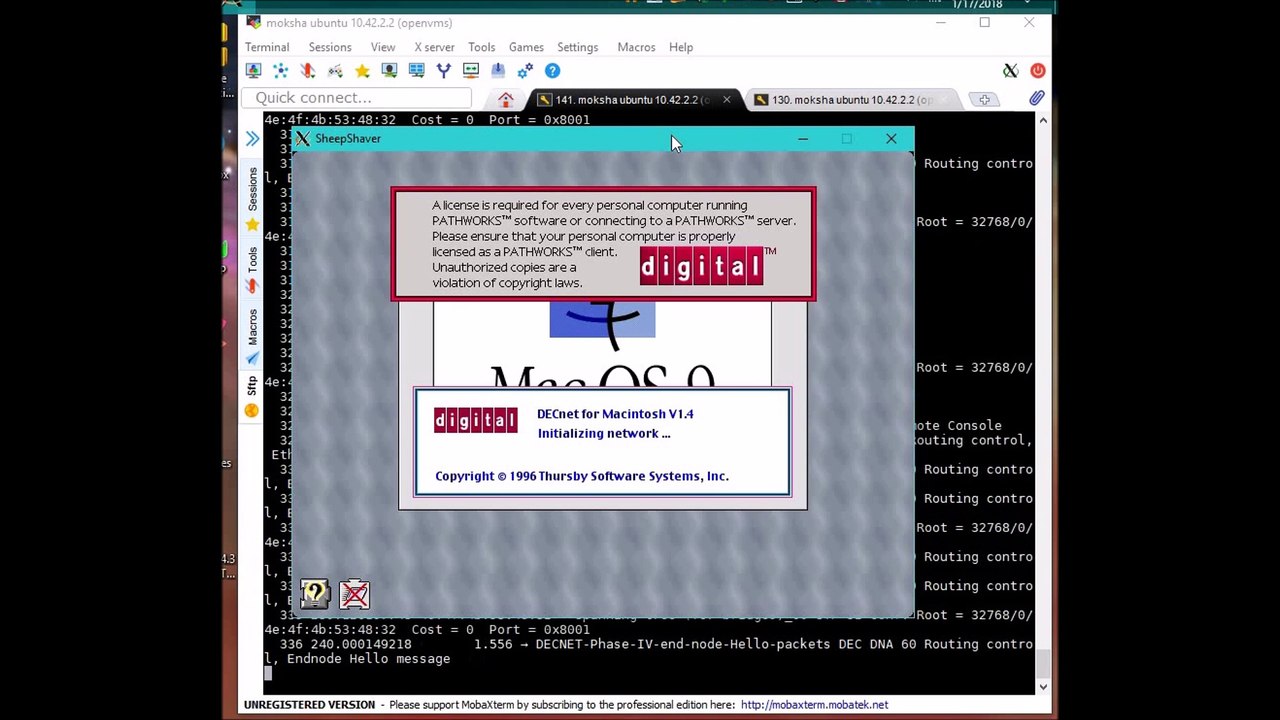Click the question mark disk icon in SheepShaver

click(x=315, y=594)
